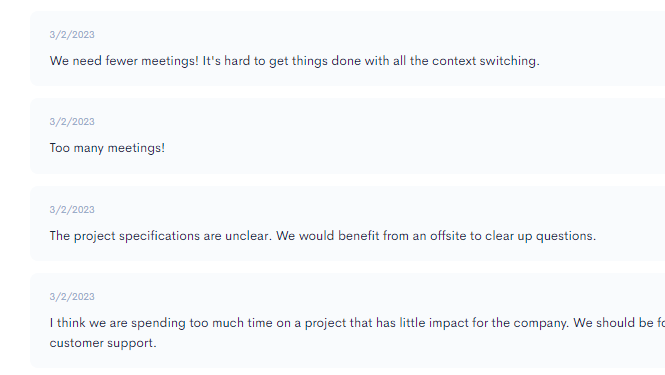Click the sentence about benefiting from an offsite
Viewport: 665px width, 375px height.
tap(436, 236)
